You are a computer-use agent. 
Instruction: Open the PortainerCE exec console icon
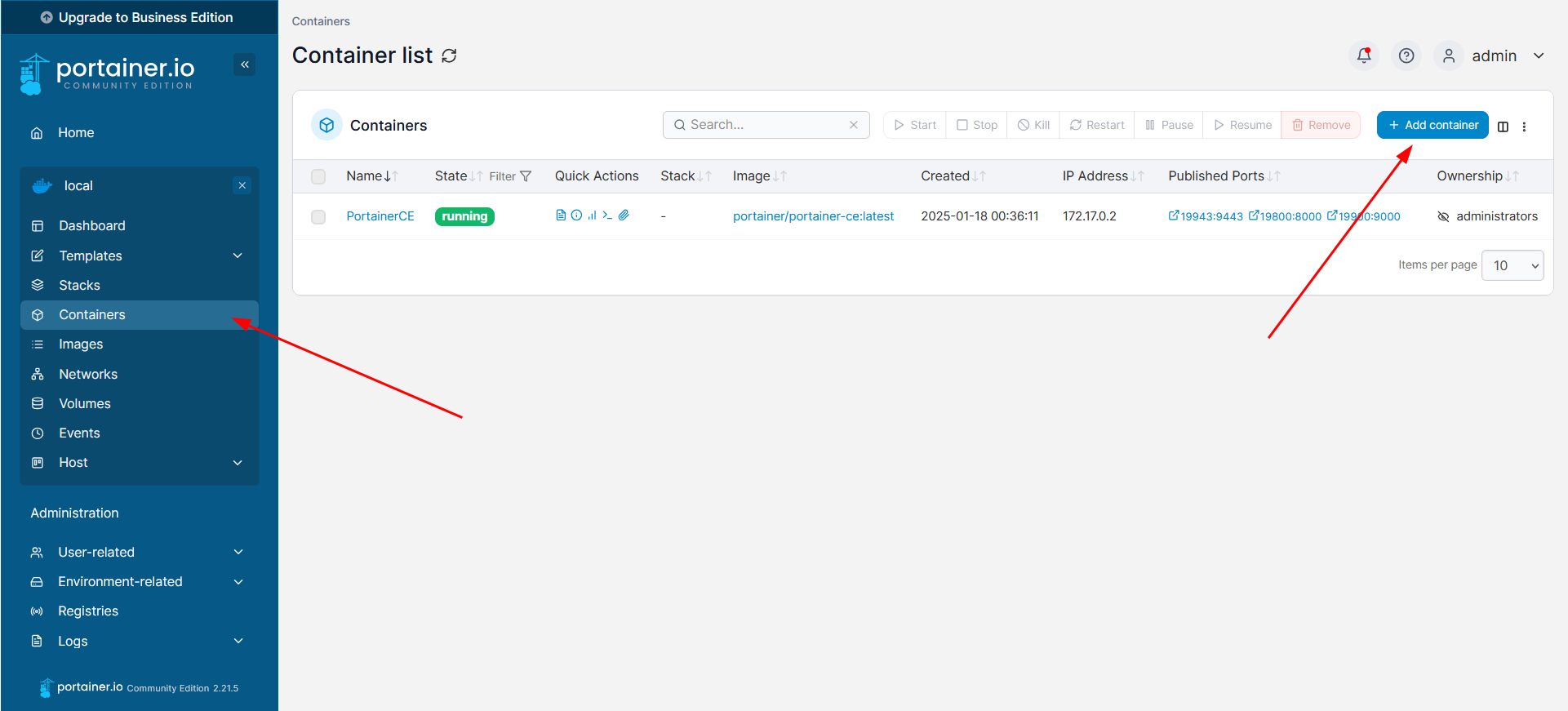(x=607, y=216)
